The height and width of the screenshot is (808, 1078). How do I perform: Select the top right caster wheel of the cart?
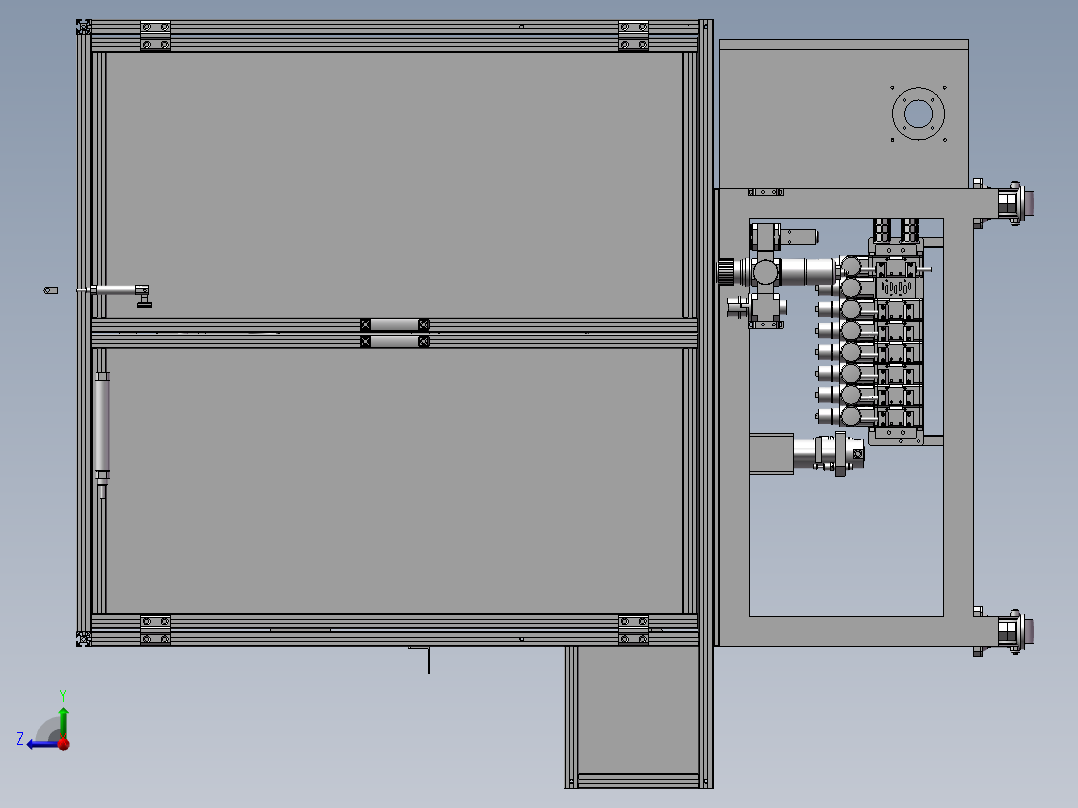click(x=1015, y=204)
